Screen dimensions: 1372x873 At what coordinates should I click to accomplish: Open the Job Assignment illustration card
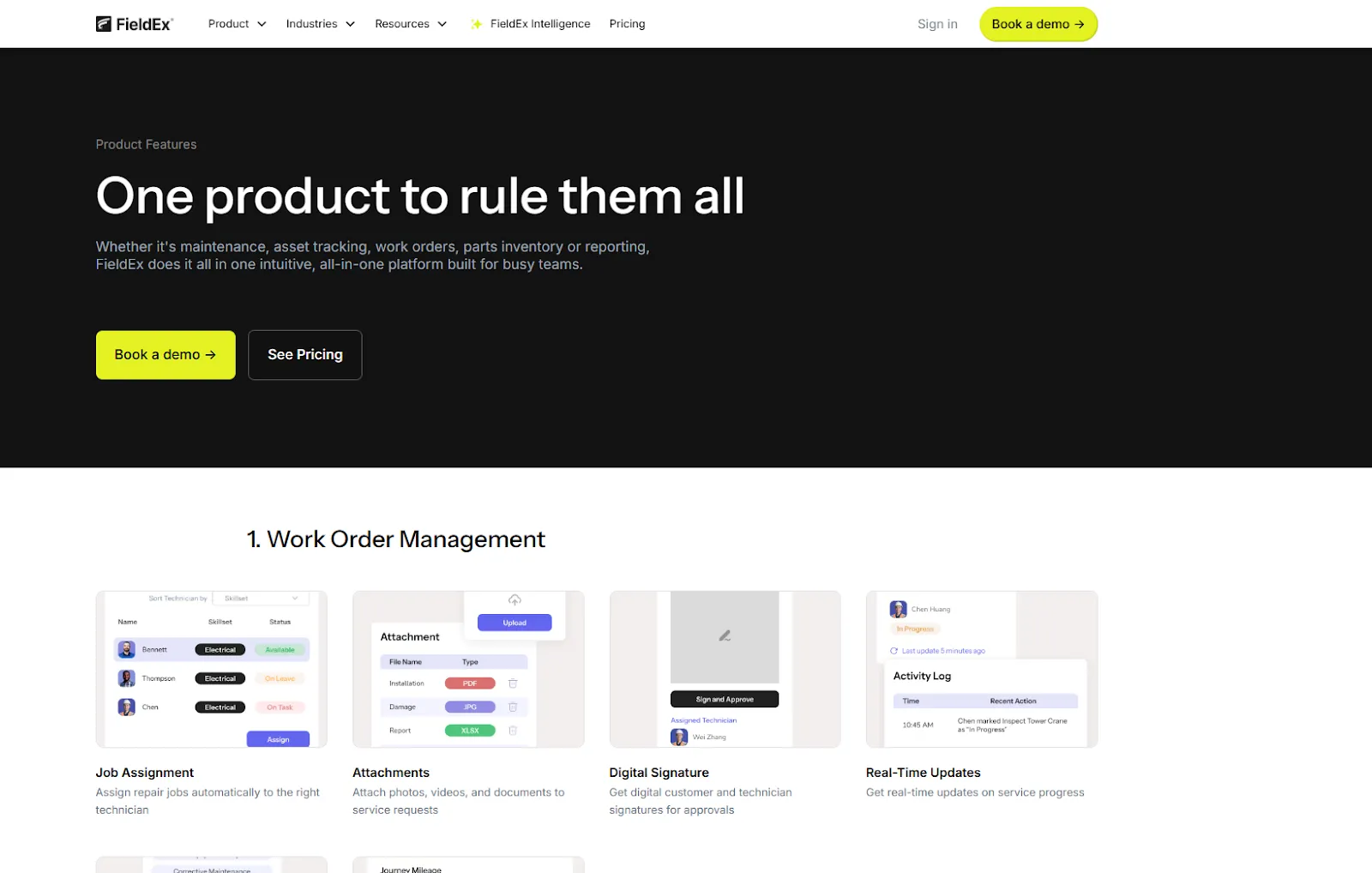coord(211,669)
